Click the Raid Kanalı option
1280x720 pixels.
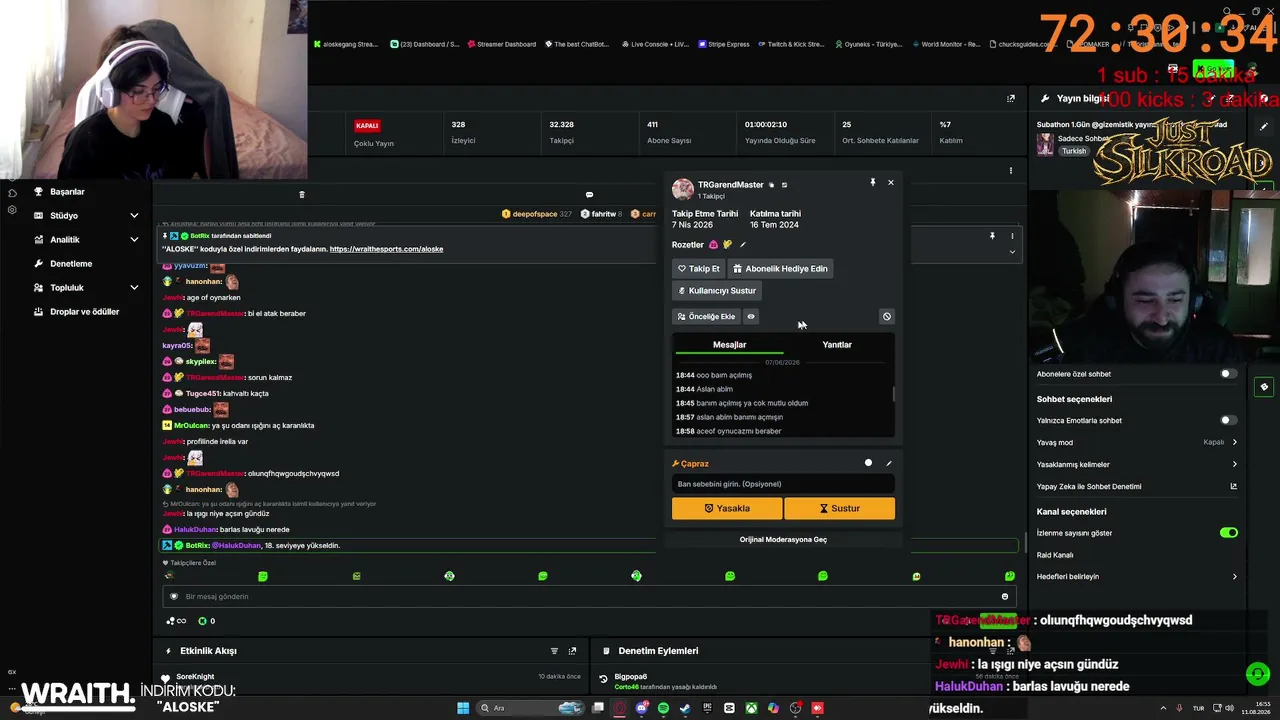pos(1055,555)
